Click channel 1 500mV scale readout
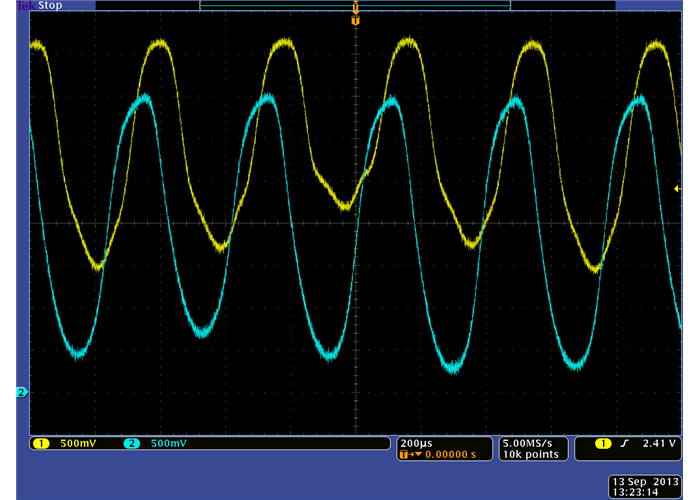Screen dimensions: 700x500 pos(78,443)
